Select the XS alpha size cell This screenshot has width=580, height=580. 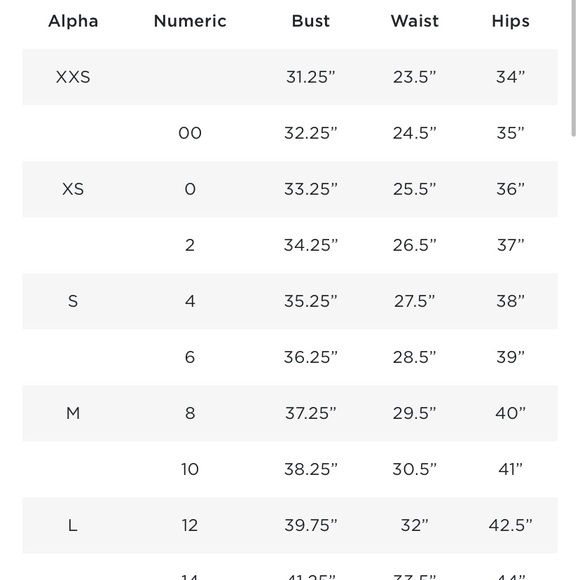tap(73, 189)
